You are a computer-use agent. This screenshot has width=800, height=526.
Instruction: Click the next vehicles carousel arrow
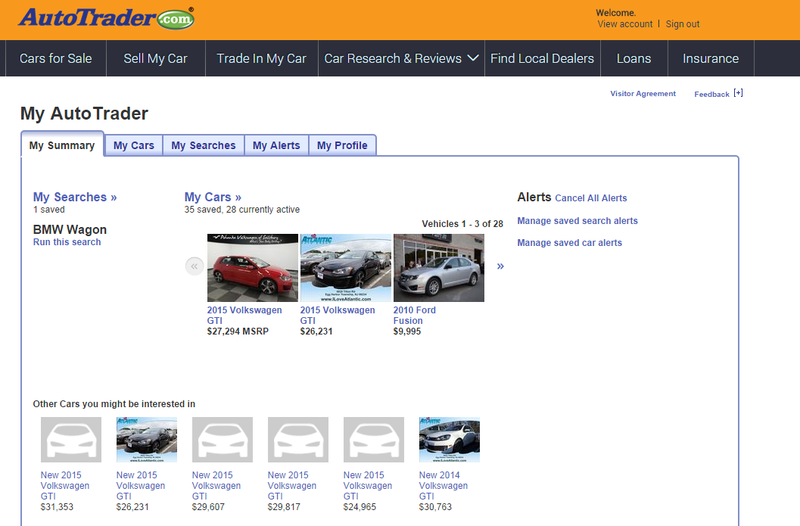(x=501, y=266)
